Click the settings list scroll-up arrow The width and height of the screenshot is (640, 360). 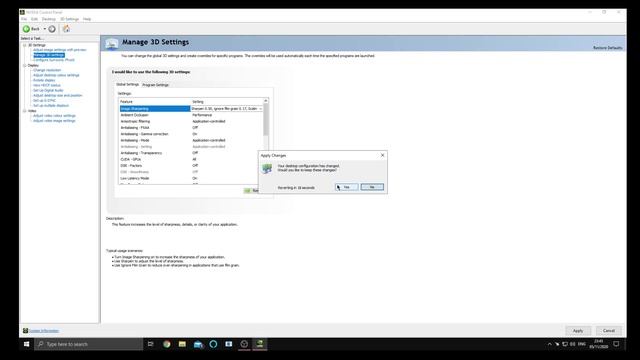[x=266, y=101]
